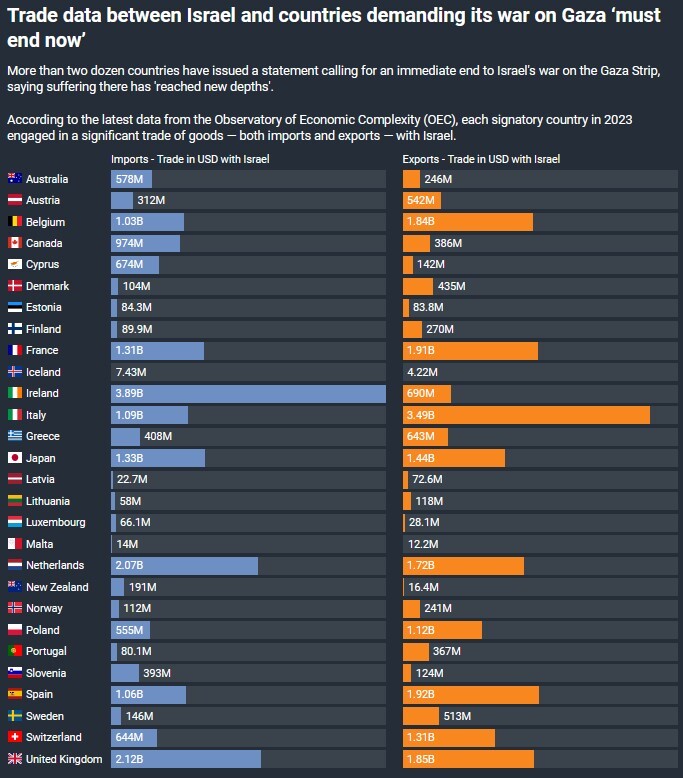Click the Greece flag icon
The image size is (683, 778).
14,436
